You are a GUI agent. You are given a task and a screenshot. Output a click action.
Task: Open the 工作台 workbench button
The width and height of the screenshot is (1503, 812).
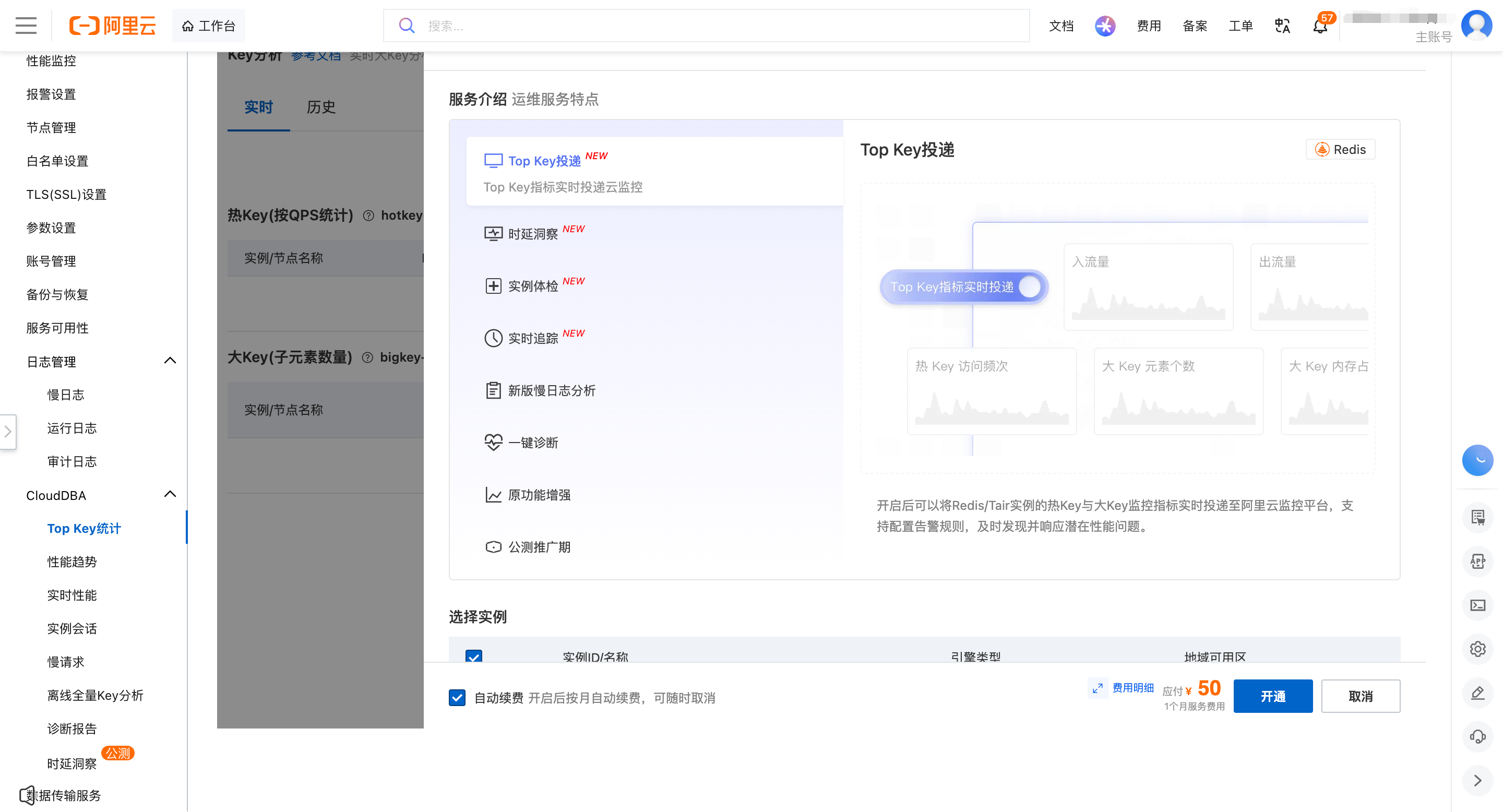pyautogui.click(x=208, y=26)
